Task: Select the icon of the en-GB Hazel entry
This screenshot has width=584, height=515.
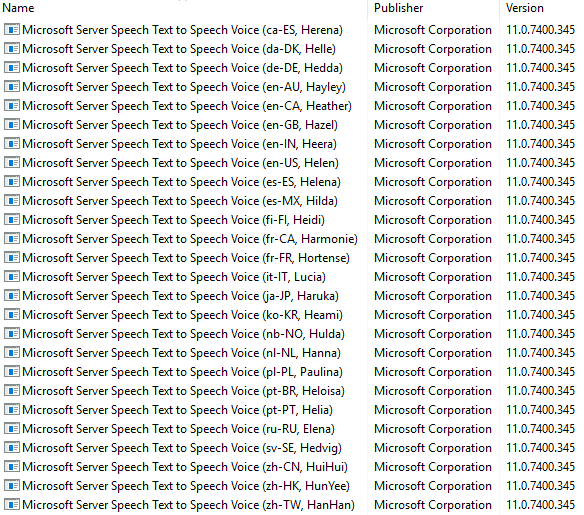Action: point(12,124)
